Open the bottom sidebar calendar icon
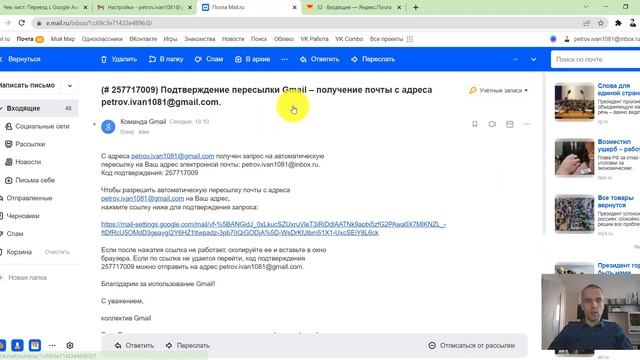 tap(35, 345)
